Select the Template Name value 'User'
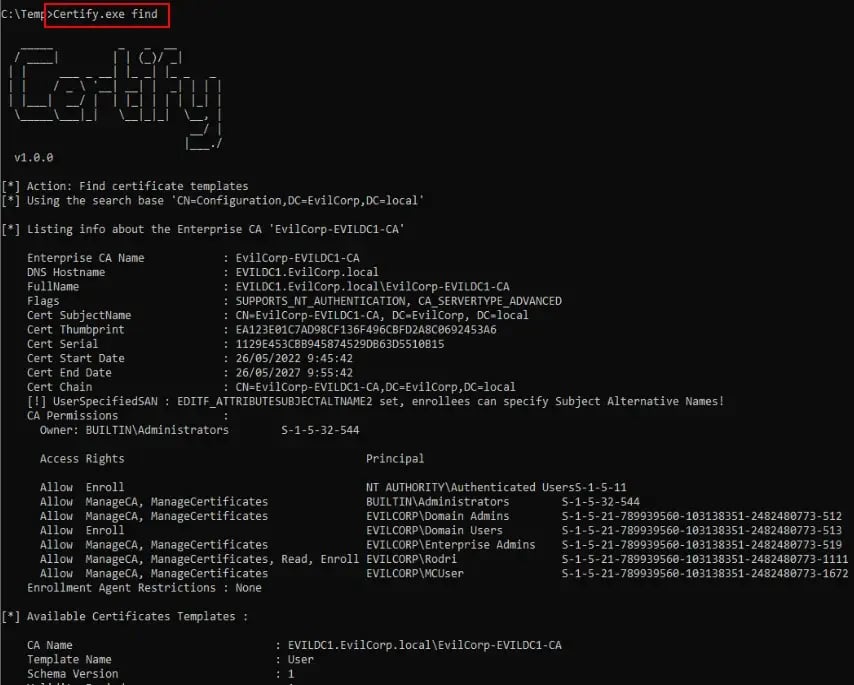The width and height of the screenshot is (854, 685). click(301, 659)
